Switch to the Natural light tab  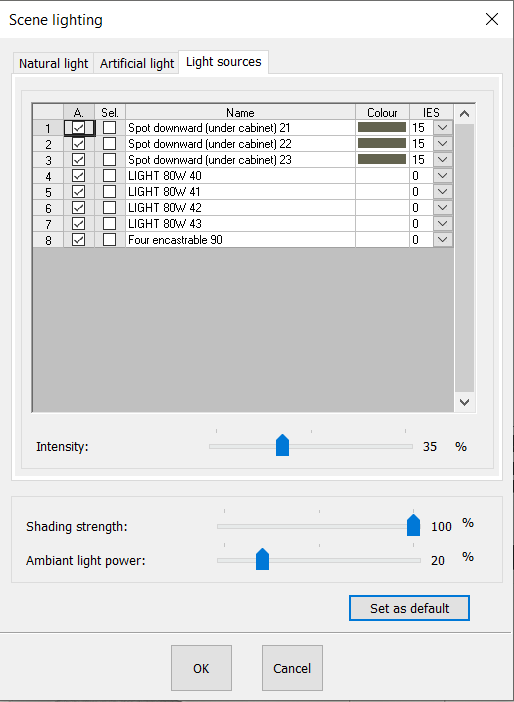[x=53, y=64]
